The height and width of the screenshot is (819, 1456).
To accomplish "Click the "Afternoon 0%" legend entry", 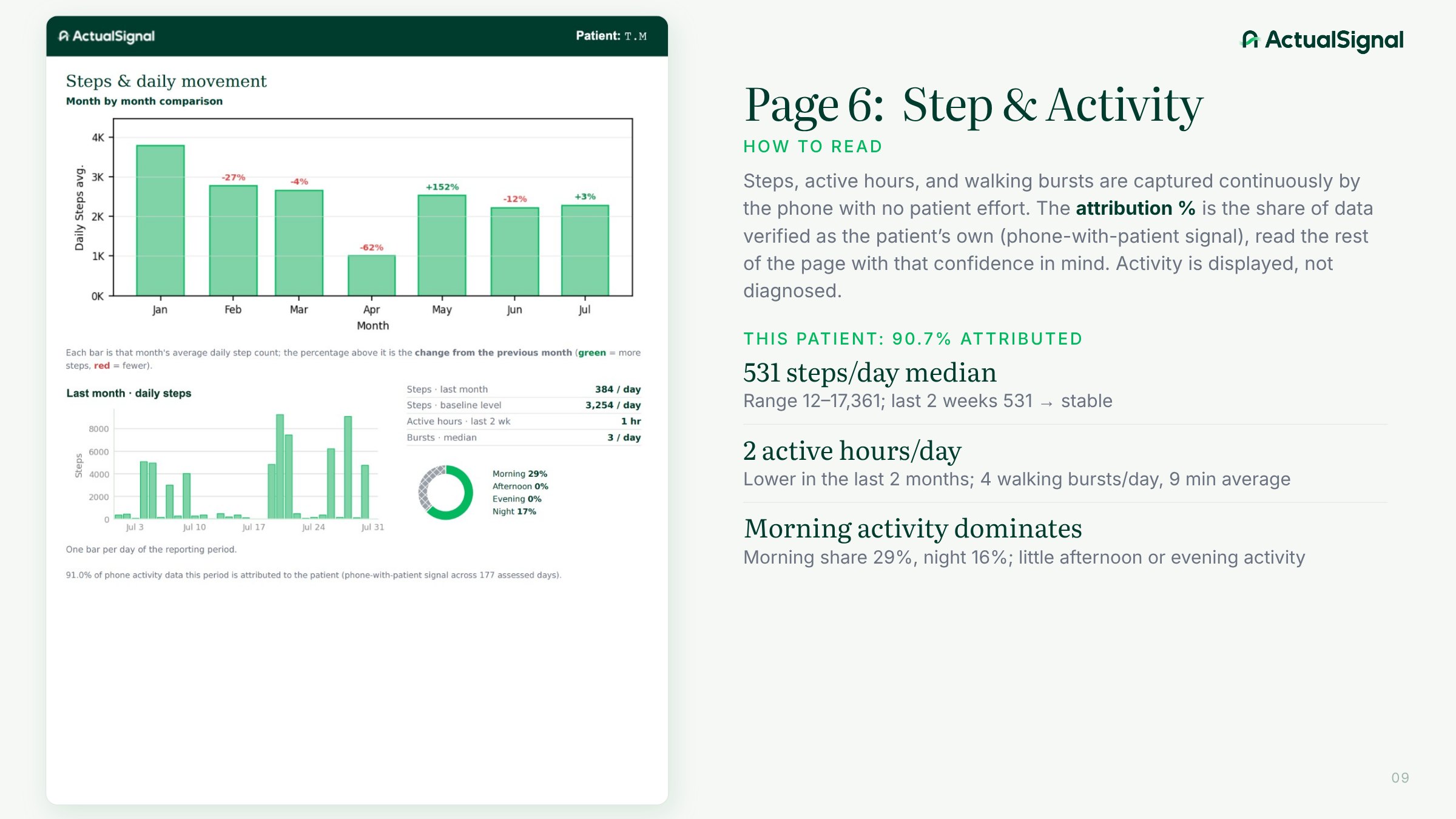I will tap(521, 487).
